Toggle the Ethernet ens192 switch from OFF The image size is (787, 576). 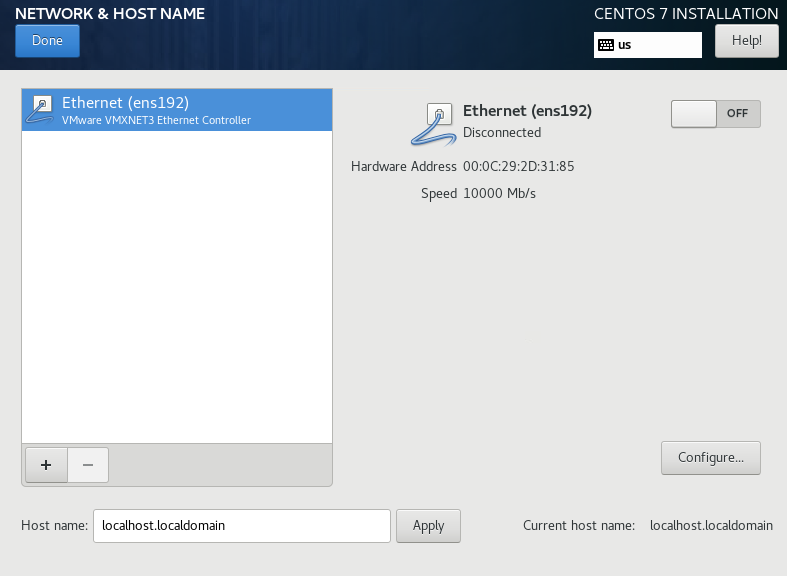click(715, 114)
